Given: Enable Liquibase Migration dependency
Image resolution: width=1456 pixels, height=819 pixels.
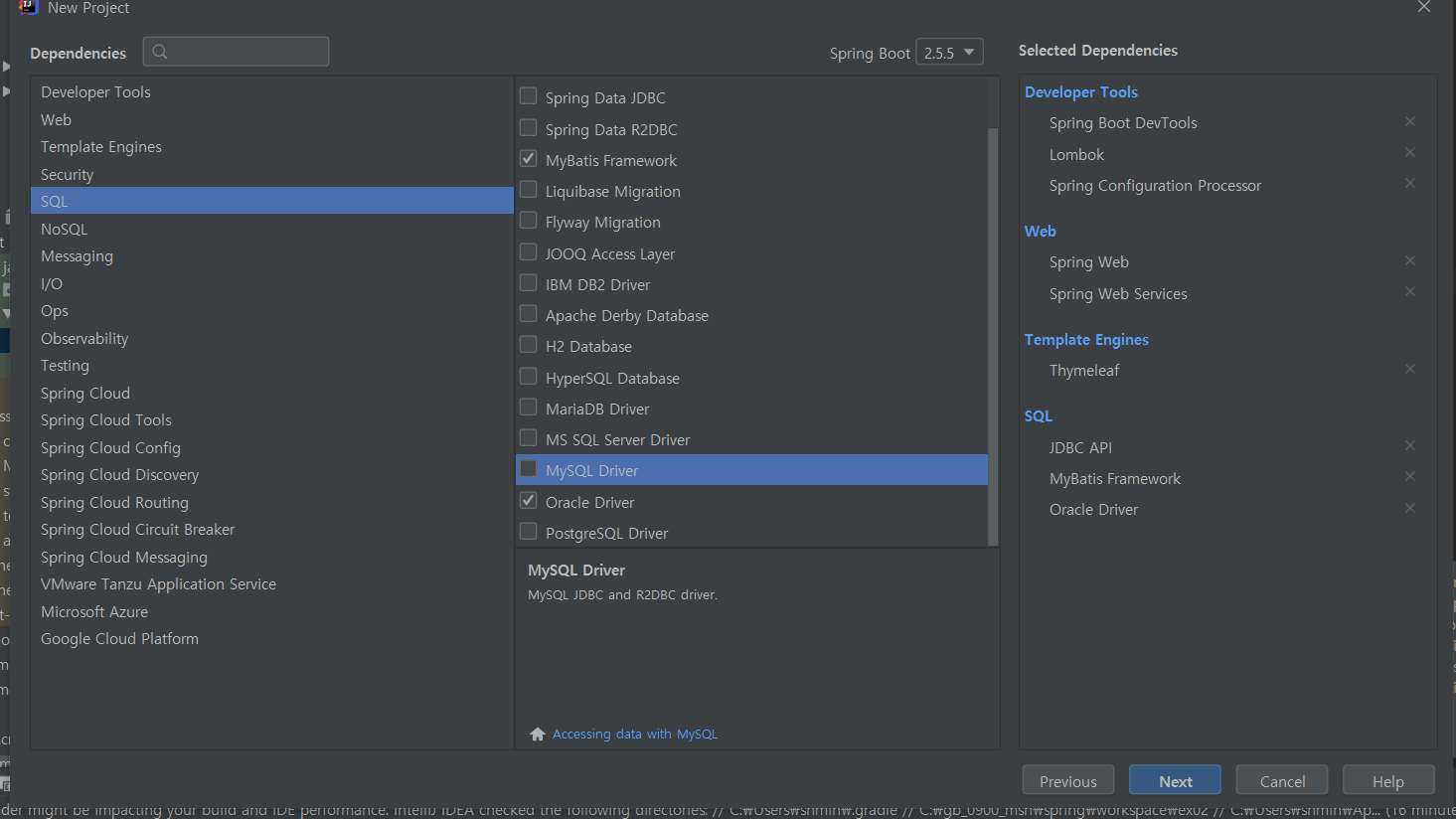Looking at the screenshot, I should [529, 190].
